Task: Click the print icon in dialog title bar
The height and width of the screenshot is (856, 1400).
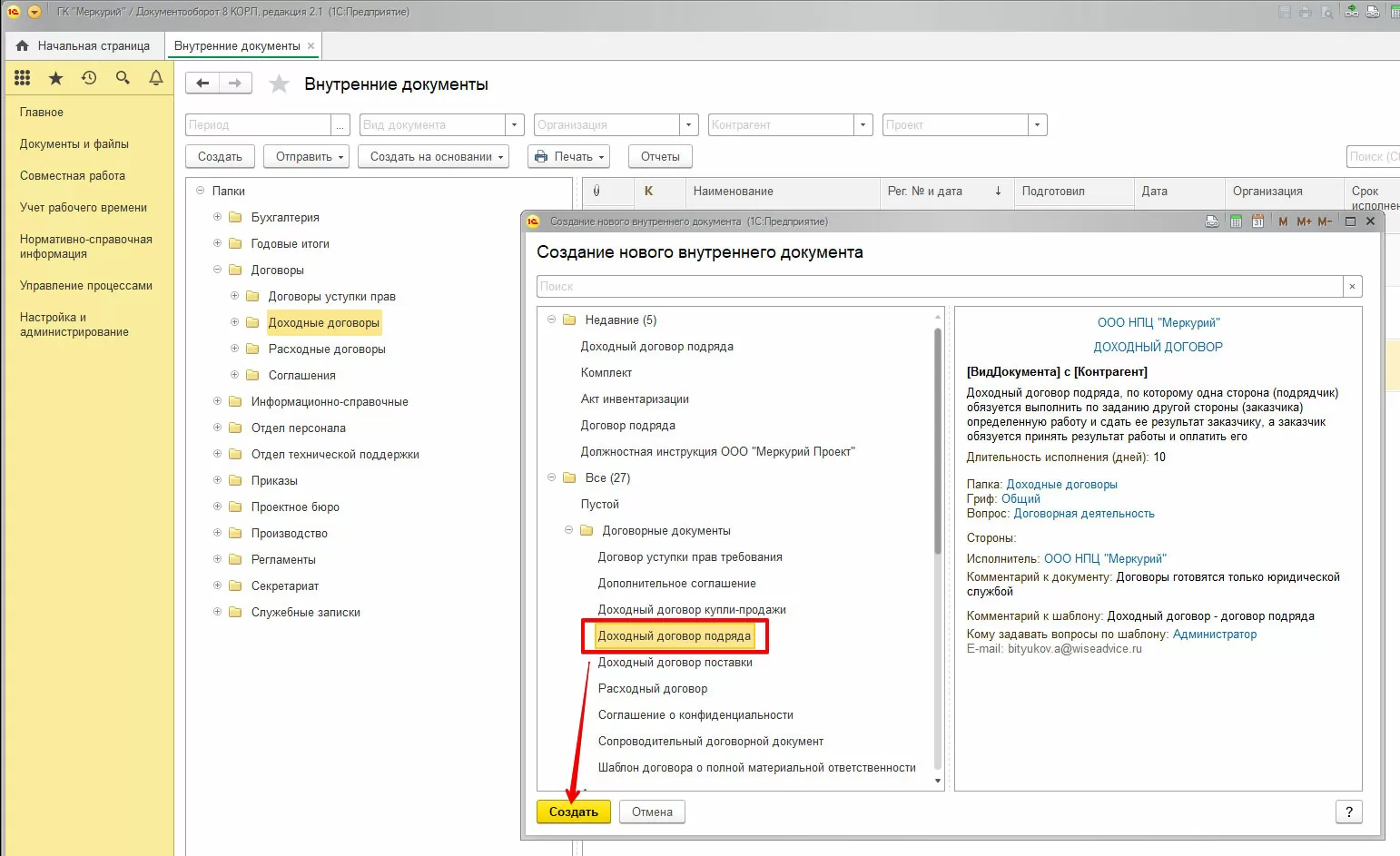Action: (x=1212, y=221)
